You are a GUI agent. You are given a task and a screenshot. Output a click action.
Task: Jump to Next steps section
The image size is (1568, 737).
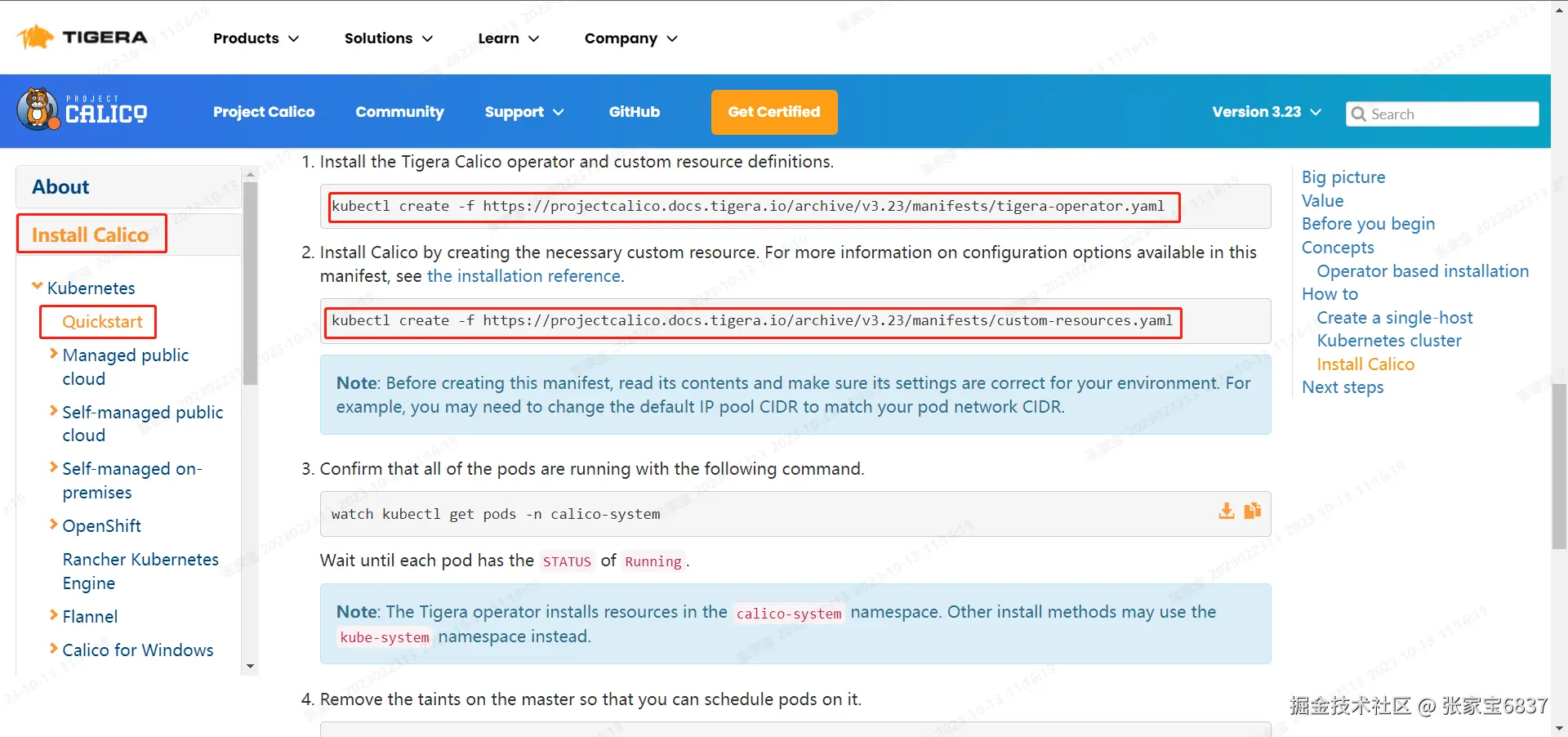tap(1343, 387)
